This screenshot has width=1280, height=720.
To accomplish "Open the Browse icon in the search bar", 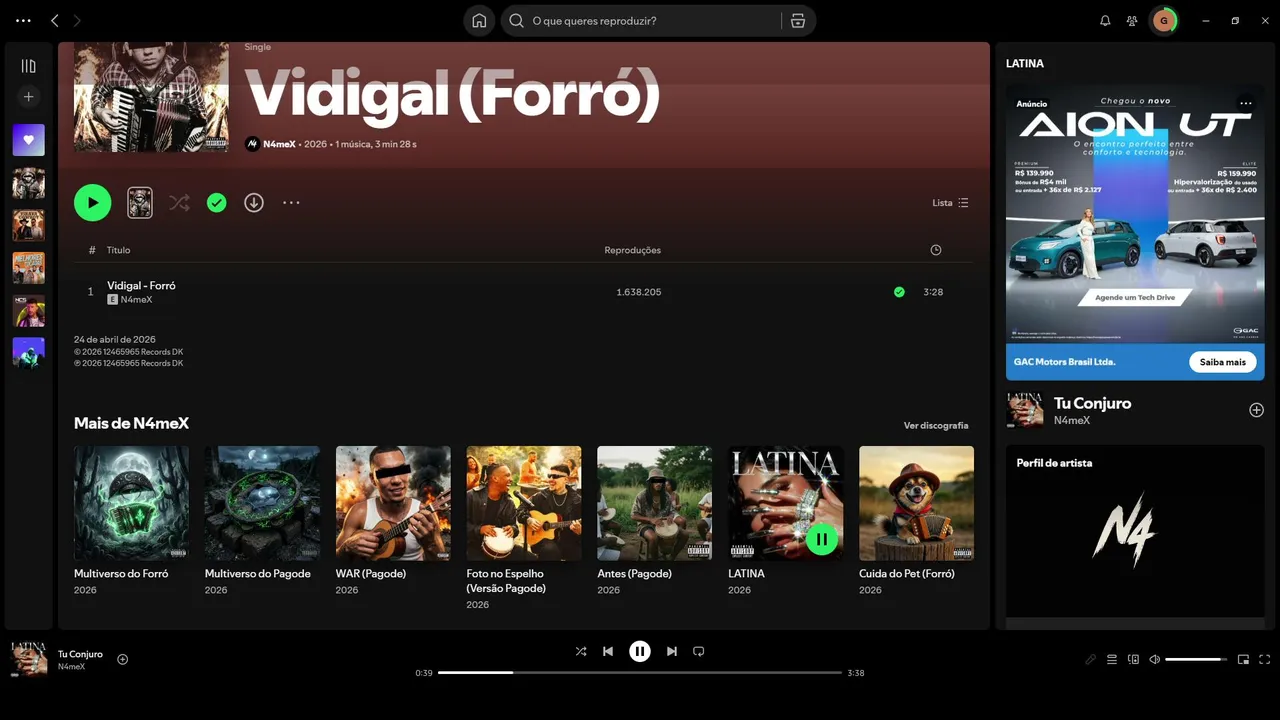I will (798, 21).
